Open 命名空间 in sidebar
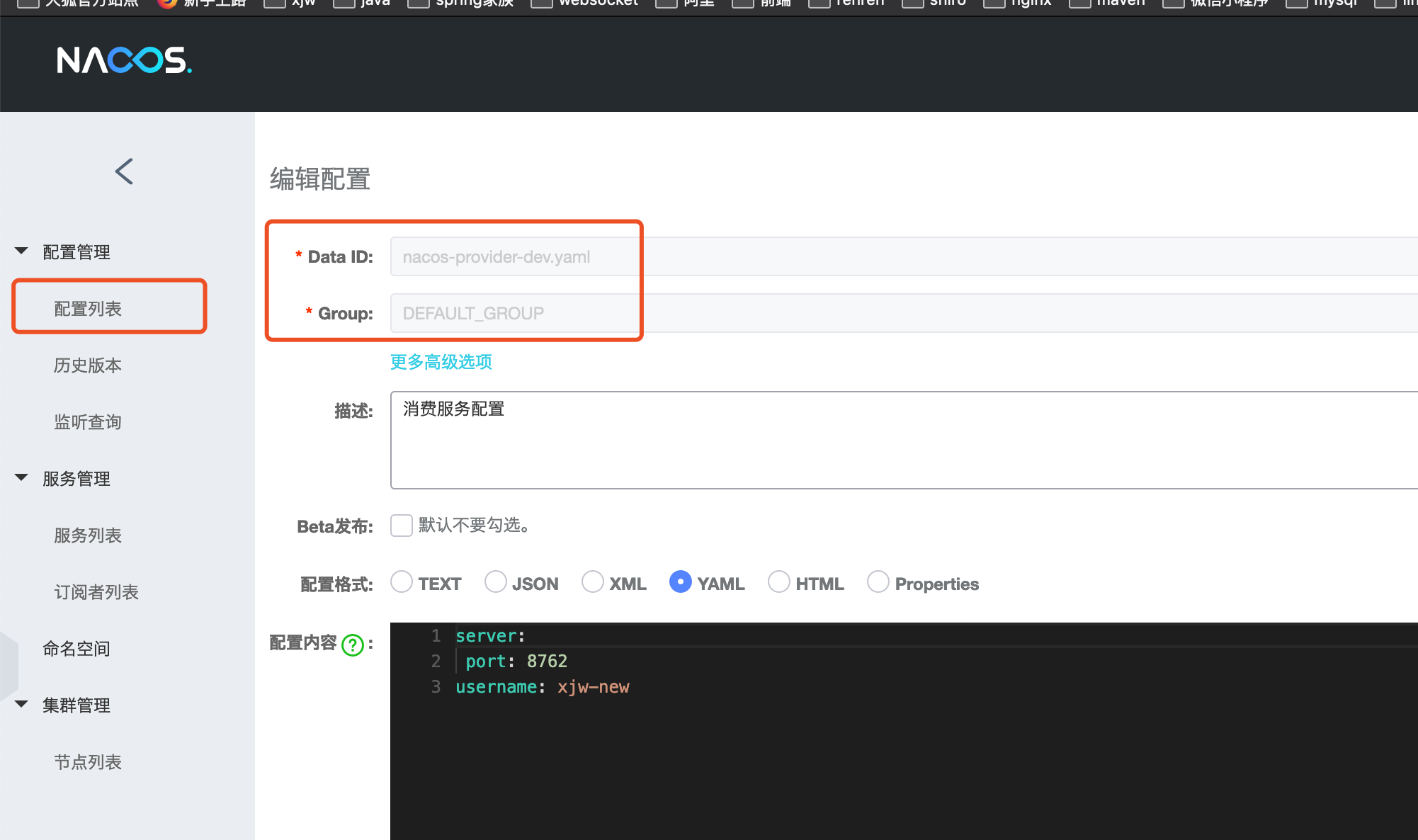Image resolution: width=1418 pixels, height=840 pixels. (x=76, y=649)
